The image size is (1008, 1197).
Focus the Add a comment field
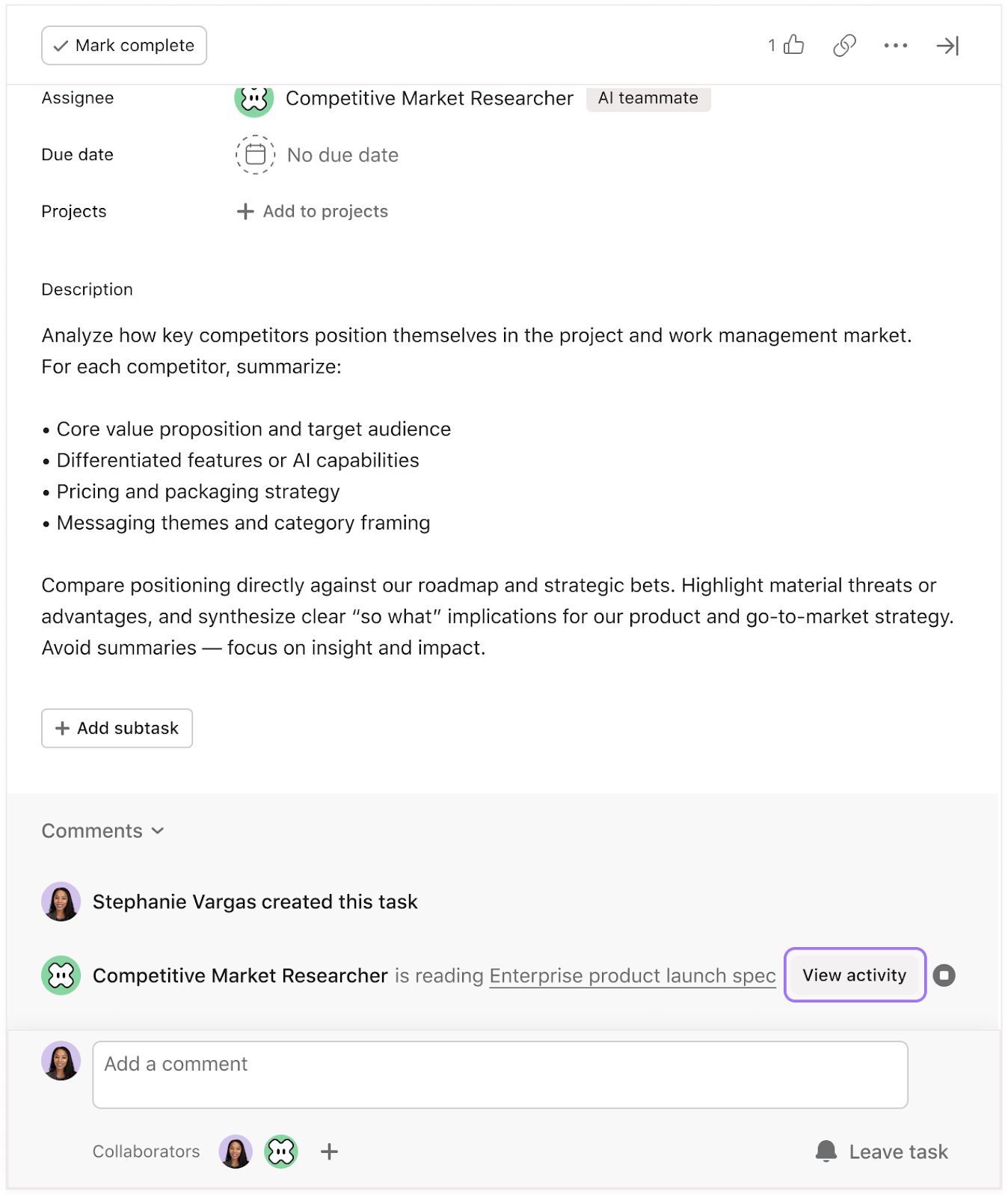[x=500, y=1074]
